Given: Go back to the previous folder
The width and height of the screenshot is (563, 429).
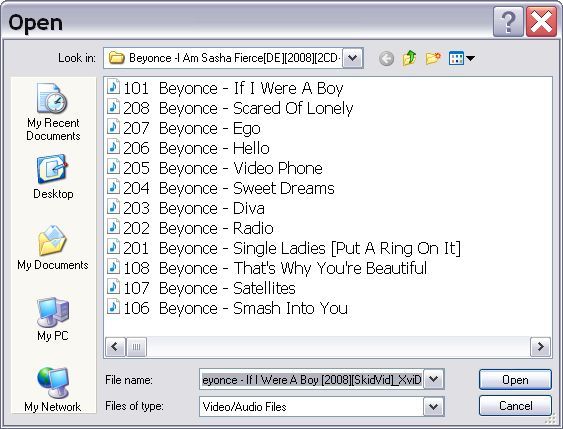Looking at the screenshot, I should pyautogui.click(x=386, y=58).
